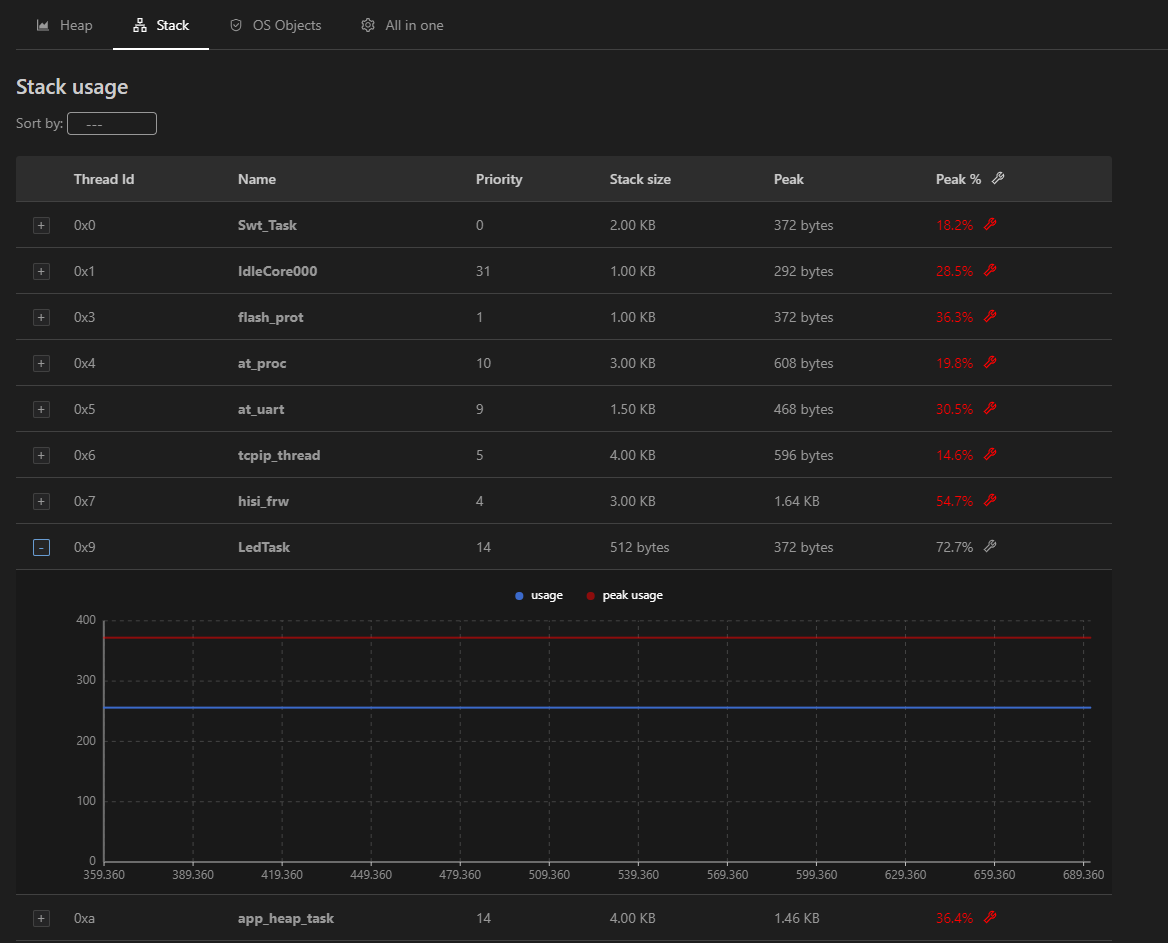Viewport: 1168px width, 943px height.
Task: Click the 359.360 x-axis label
Action: point(104,874)
